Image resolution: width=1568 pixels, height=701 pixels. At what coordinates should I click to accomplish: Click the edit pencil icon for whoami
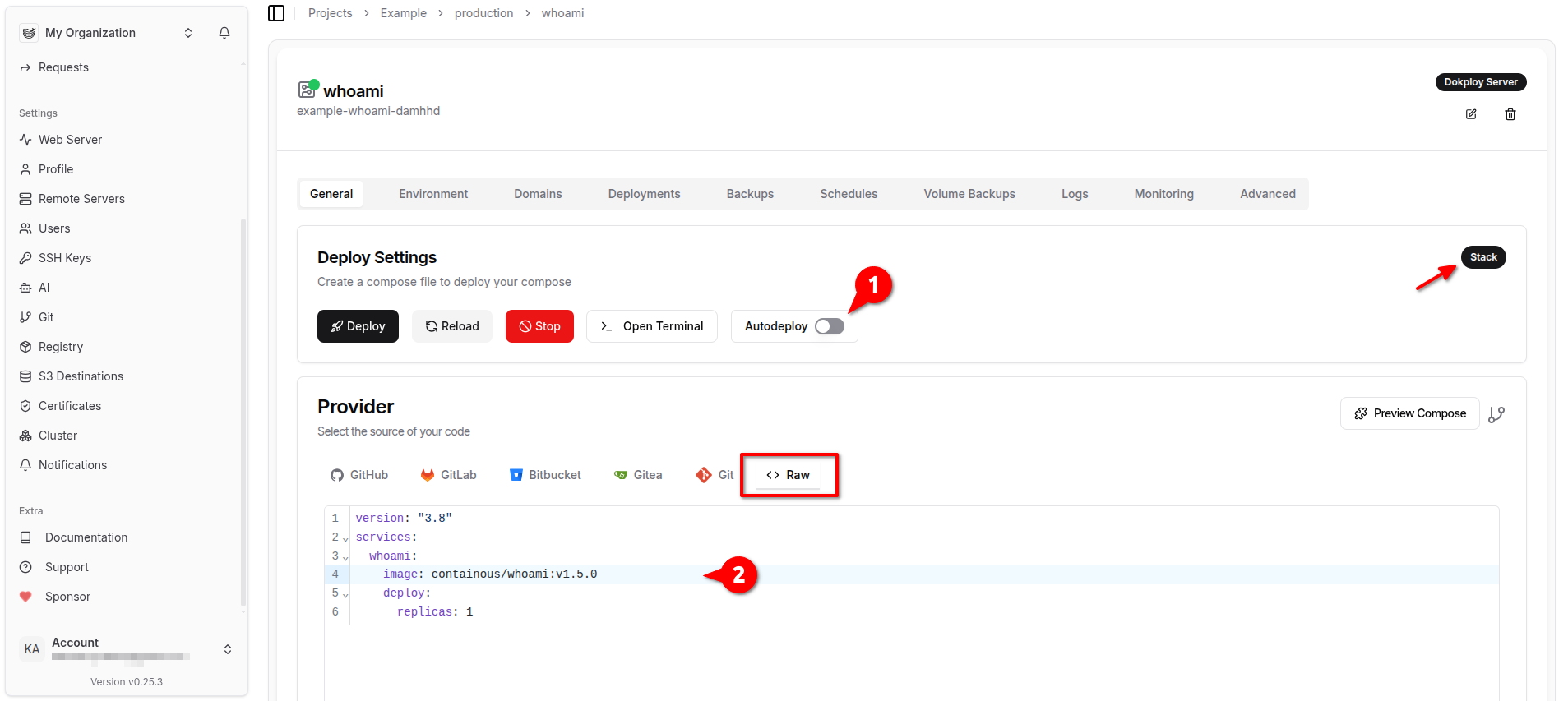(1471, 114)
